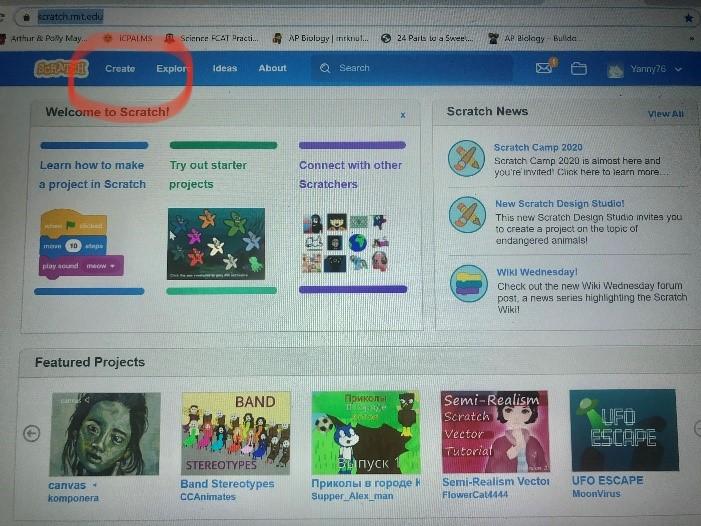Viewport: 701px width, 526px height.
Task: Open the About menu item
Action: click(x=272, y=68)
